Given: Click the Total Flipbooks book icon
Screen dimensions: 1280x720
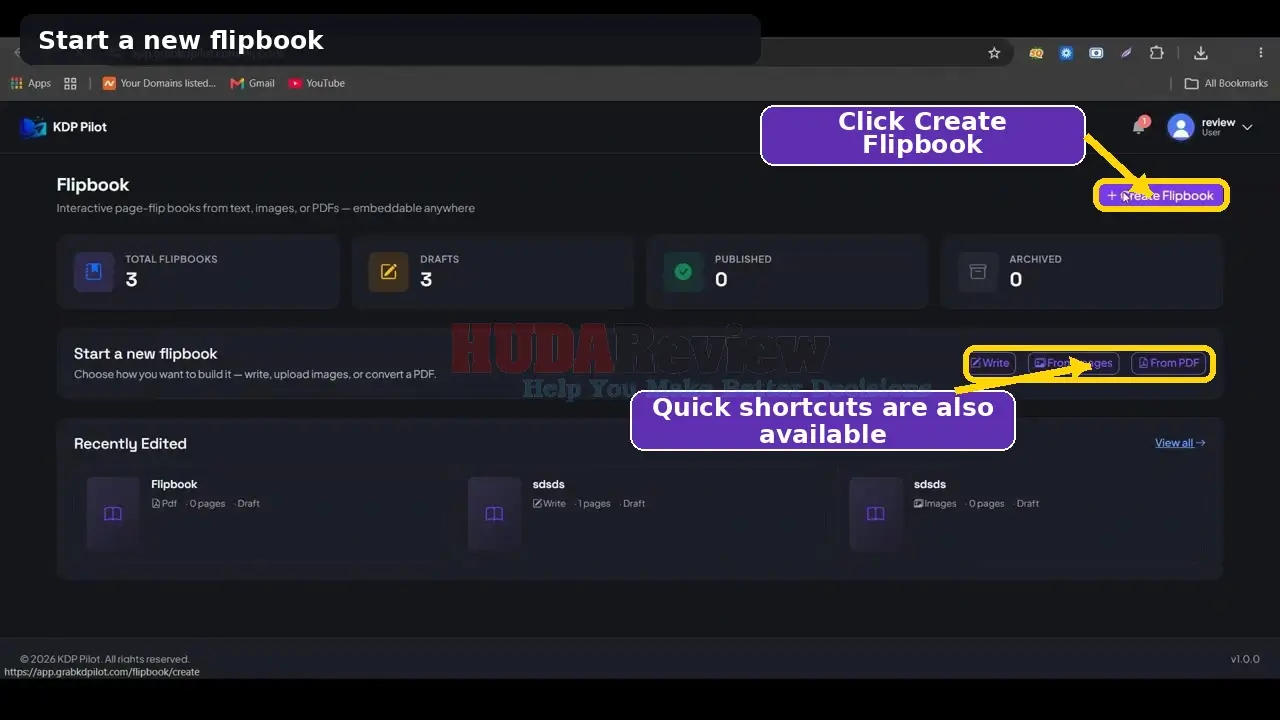Looking at the screenshot, I should pos(94,271).
